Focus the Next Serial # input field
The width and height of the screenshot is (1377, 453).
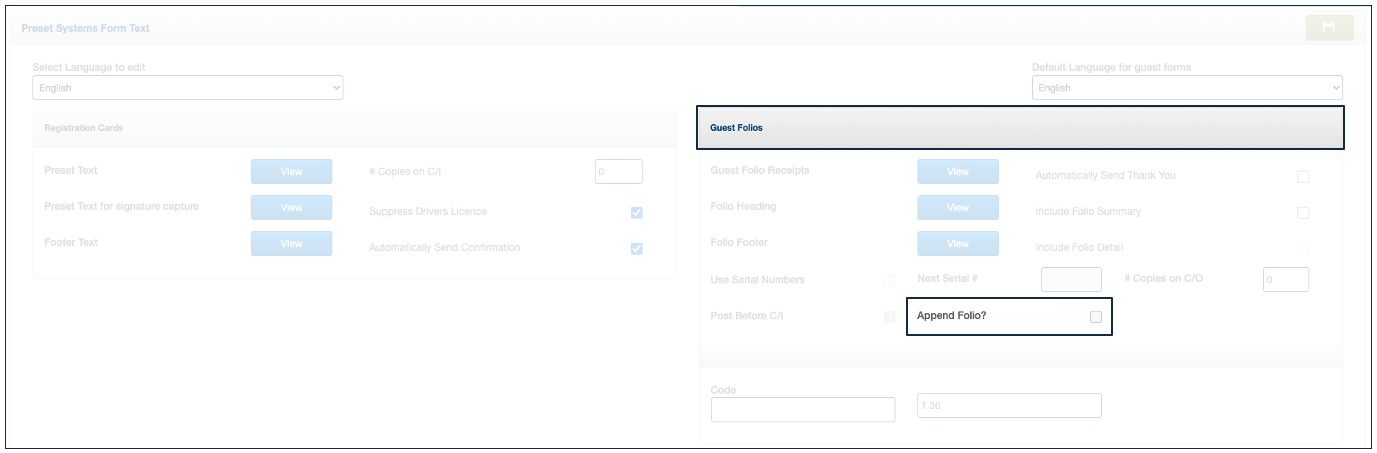pyautogui.click(x=1071, y=280)
